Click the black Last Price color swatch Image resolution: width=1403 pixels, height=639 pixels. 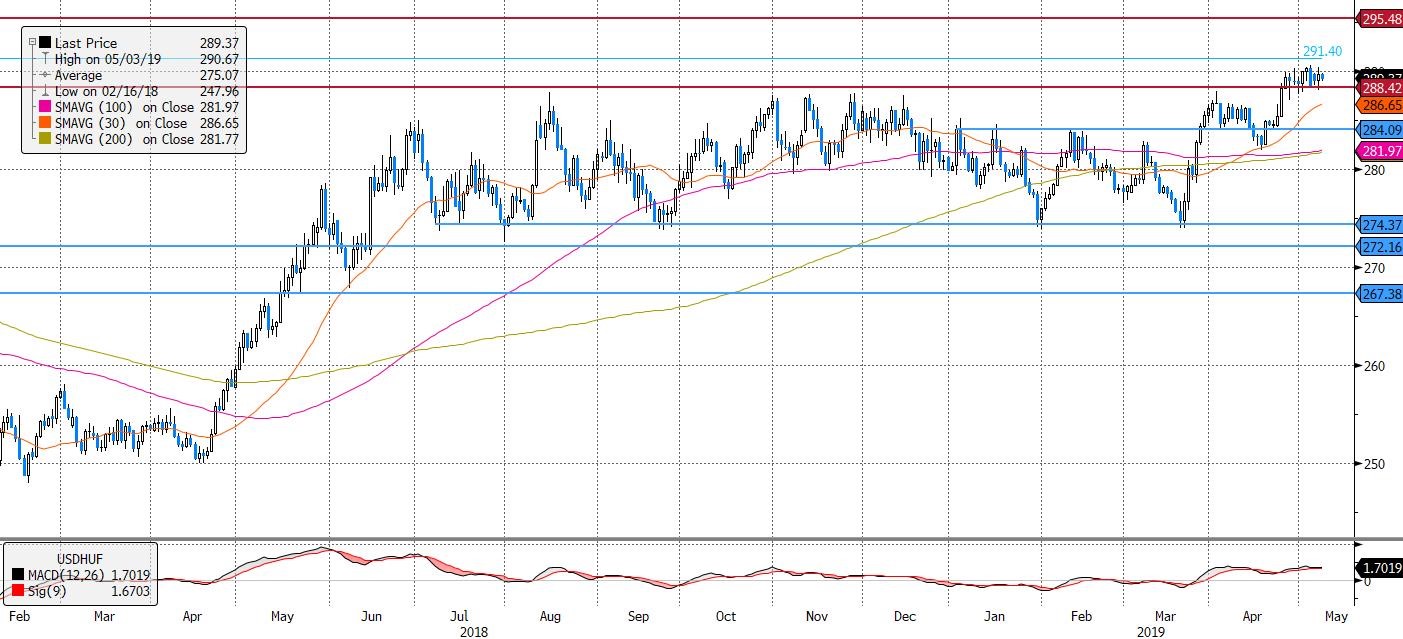(43, 43)
